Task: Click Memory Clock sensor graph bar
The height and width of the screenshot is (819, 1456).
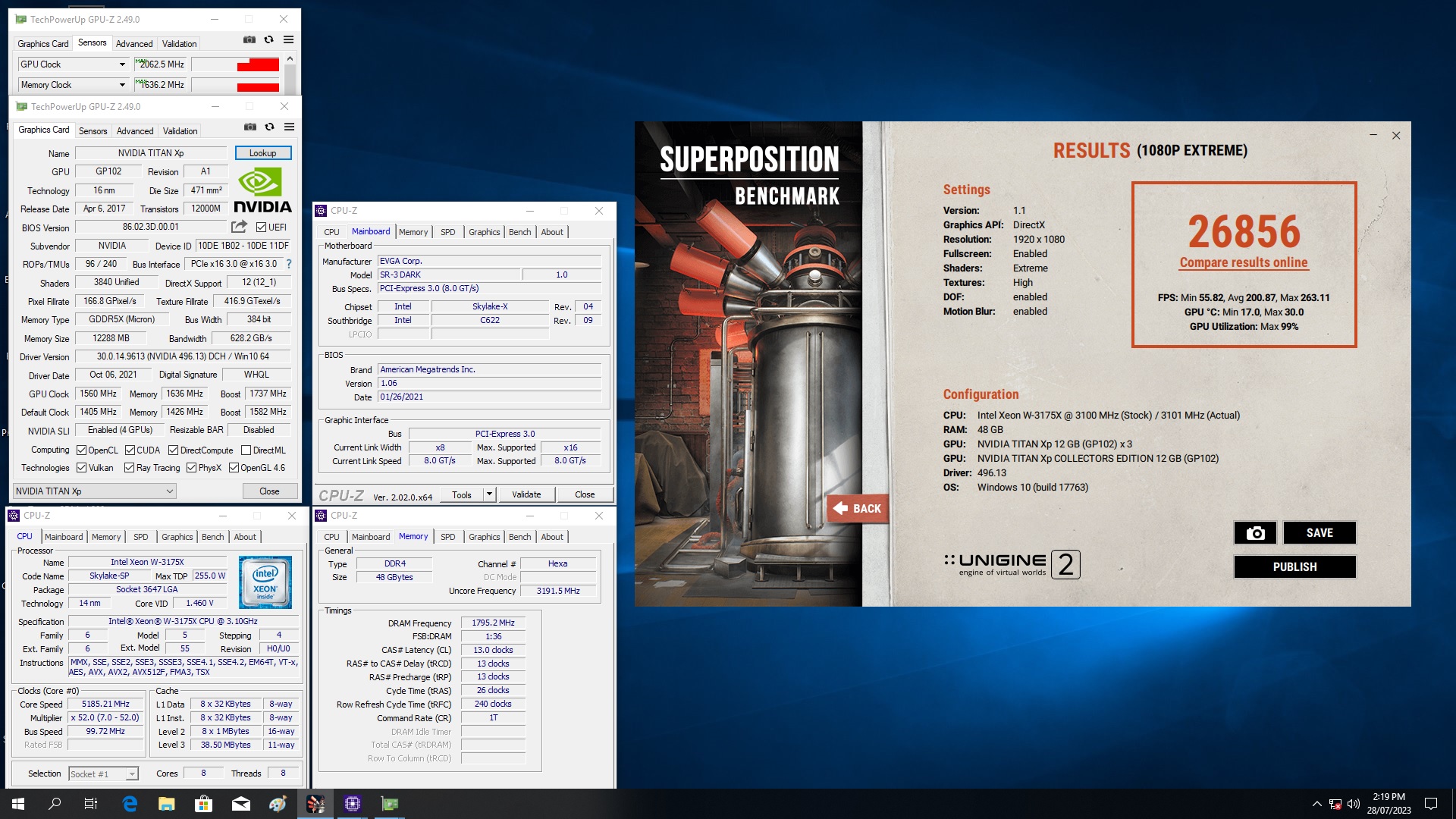Action: (x=236, y=85)
